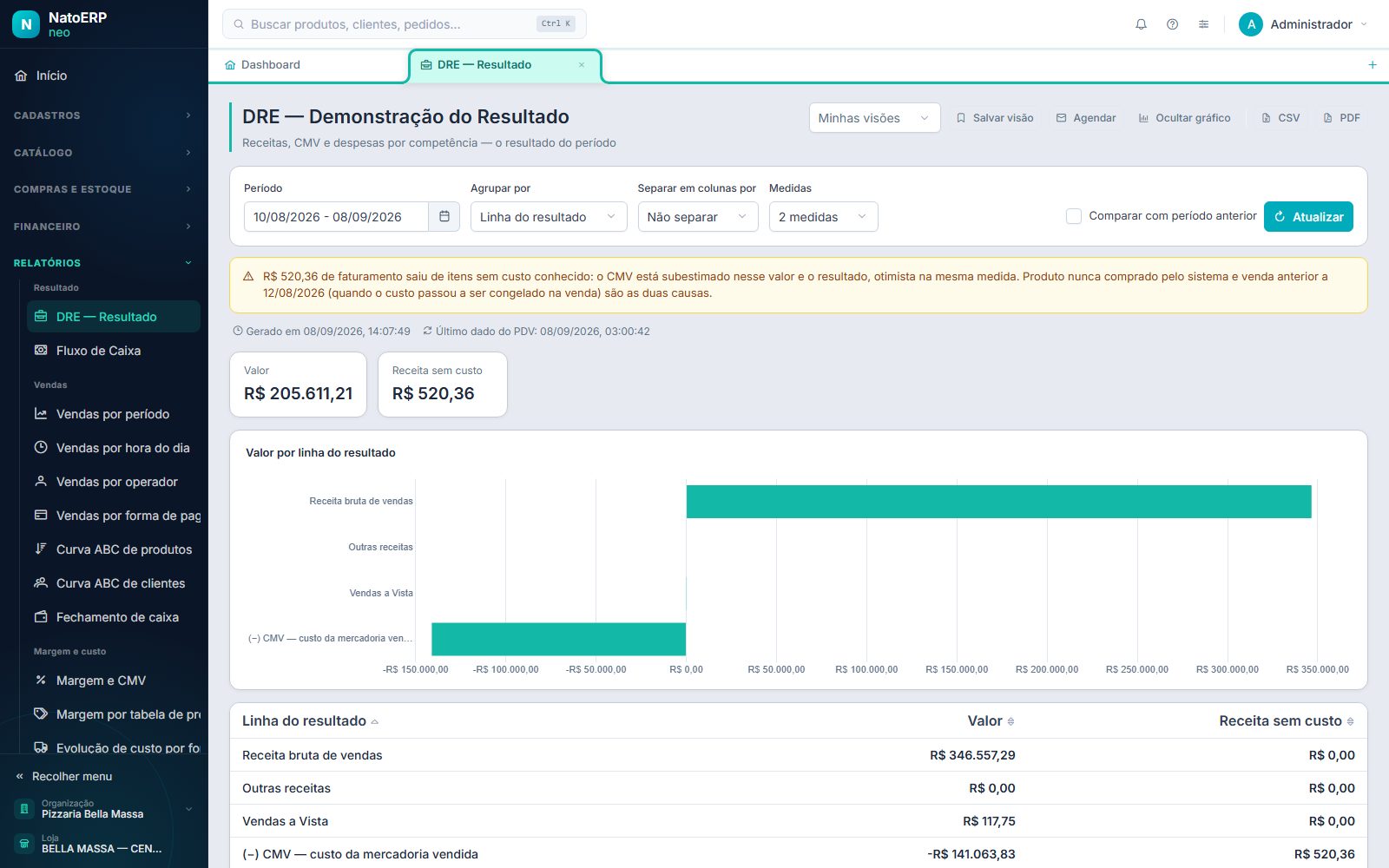Open the Agrupar por dropdown

(x=549, y=217)
